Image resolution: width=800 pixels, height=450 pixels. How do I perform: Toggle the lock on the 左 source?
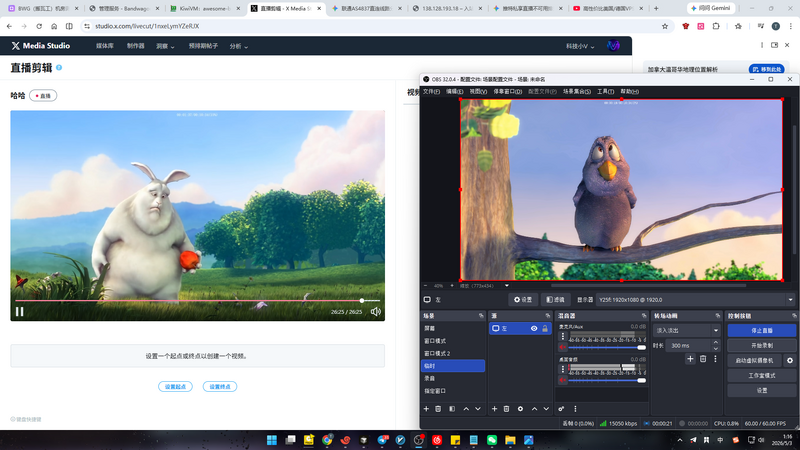coord(545,329)
